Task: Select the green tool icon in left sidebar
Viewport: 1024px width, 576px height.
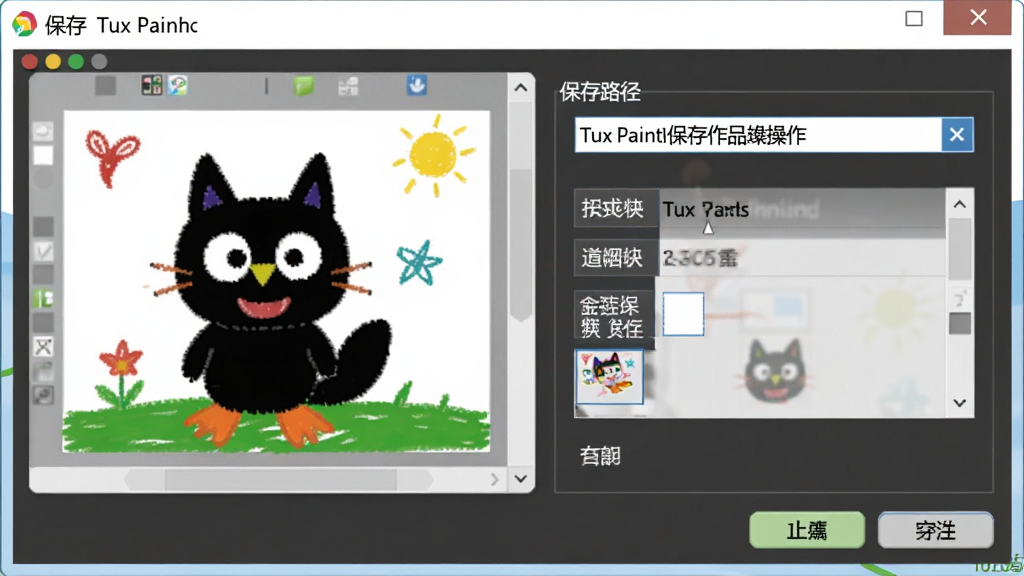Action: point(43,298)
